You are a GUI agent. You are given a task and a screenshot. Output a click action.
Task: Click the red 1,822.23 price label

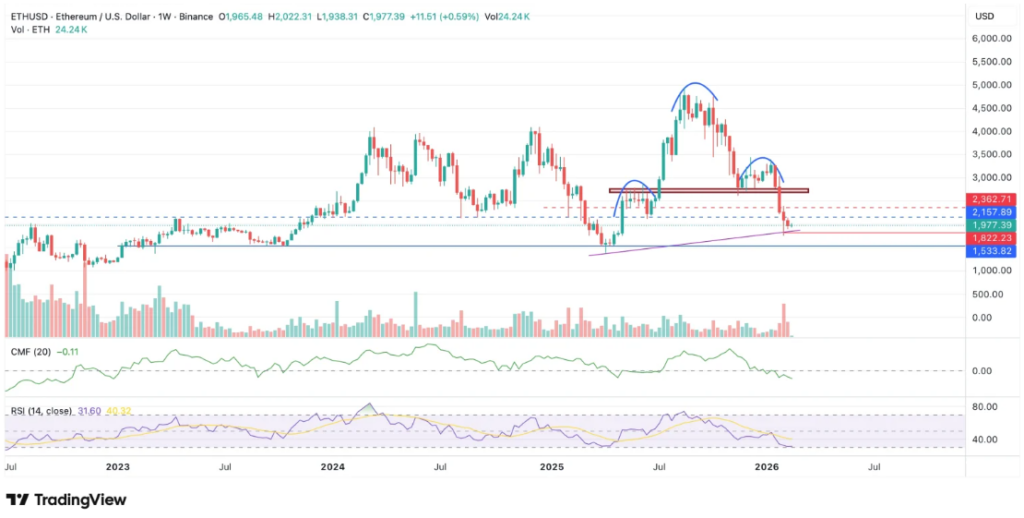(989, 238)
